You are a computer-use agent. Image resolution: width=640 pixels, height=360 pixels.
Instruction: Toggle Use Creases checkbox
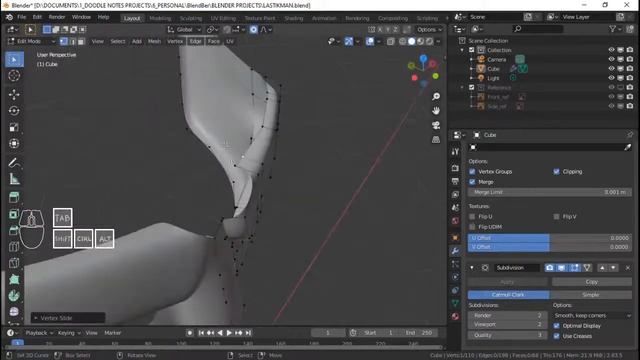coord(556,336)
